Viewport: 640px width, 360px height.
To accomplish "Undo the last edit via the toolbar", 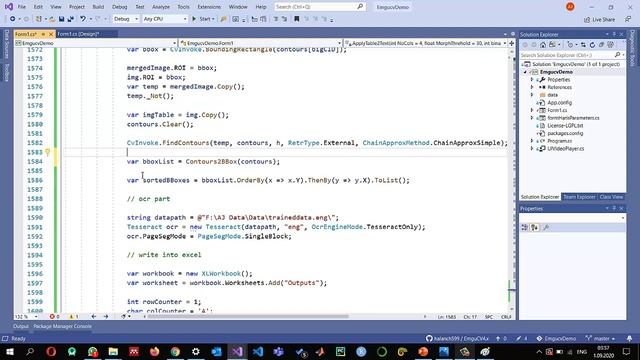I will (x=83, y=19).
